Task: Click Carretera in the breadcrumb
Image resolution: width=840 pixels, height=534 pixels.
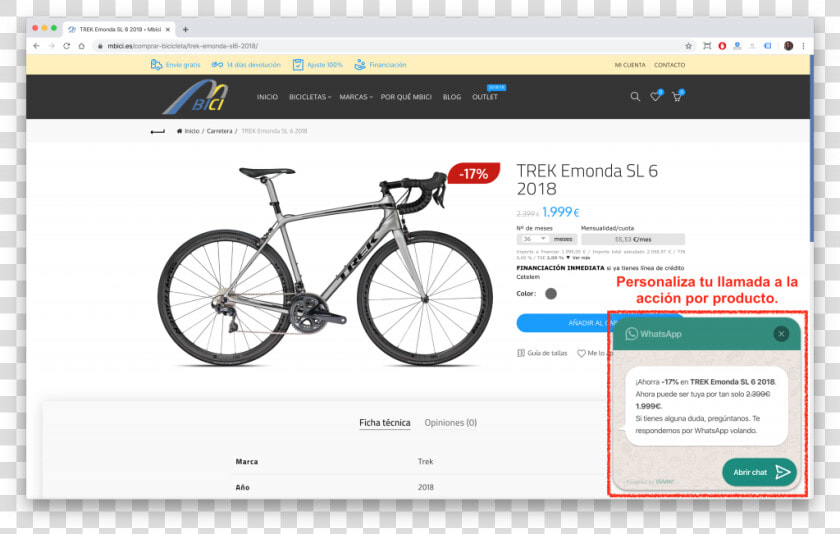Action: pos(220,131)
